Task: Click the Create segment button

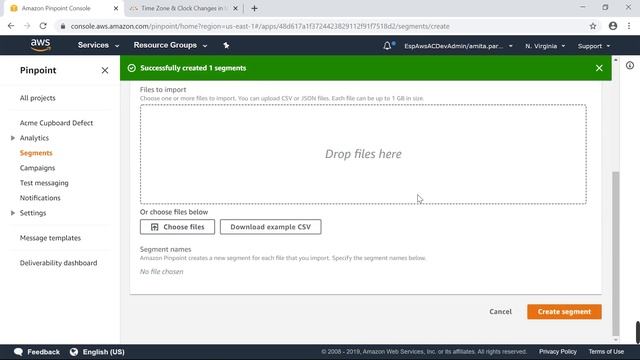Action: click(x=564, y=312)
